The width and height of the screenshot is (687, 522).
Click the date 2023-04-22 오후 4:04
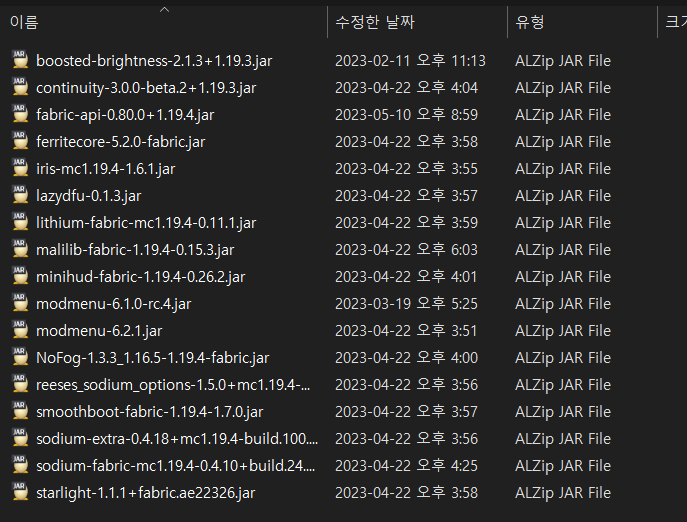[406, 88]
